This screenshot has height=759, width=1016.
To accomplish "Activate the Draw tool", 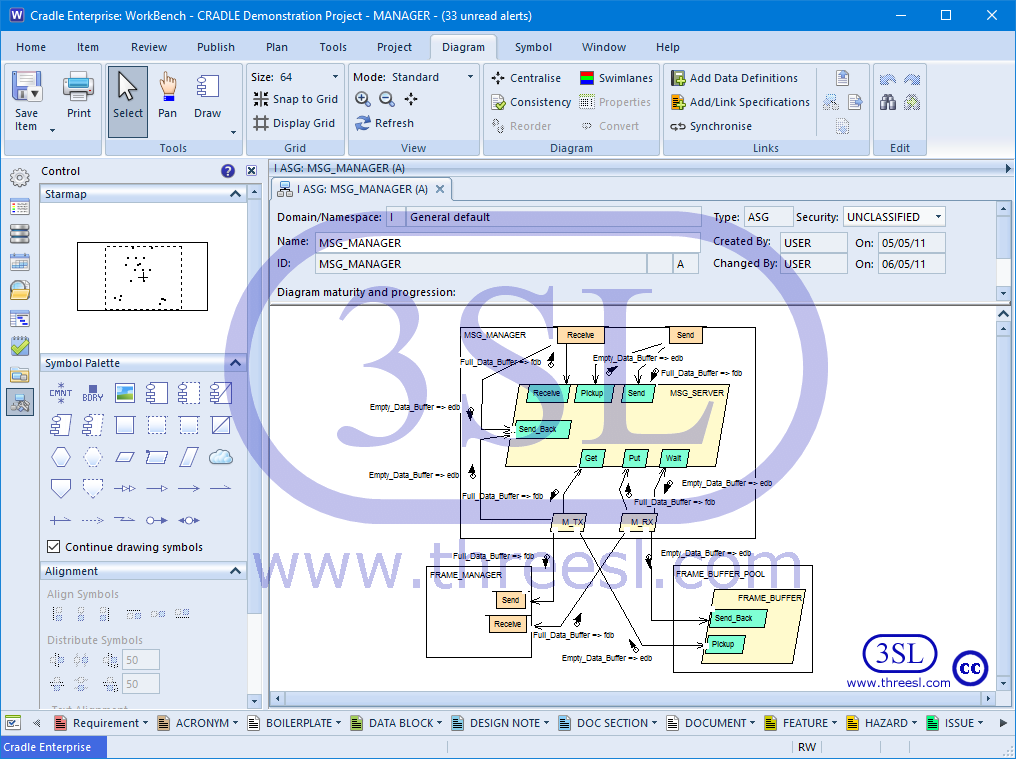I will point(208,95).
